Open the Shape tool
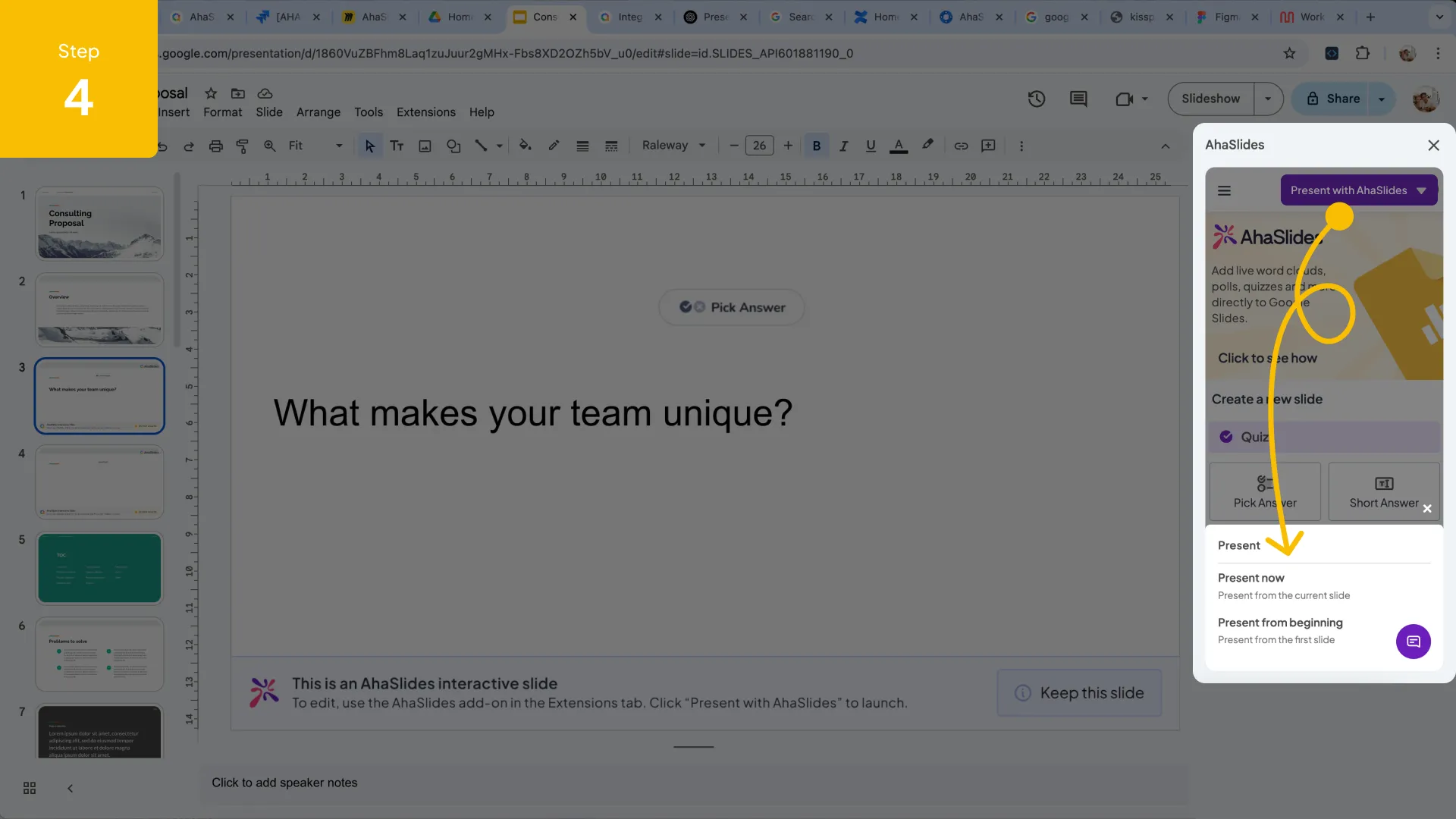The image size is (1456, 819). (453, 146)
